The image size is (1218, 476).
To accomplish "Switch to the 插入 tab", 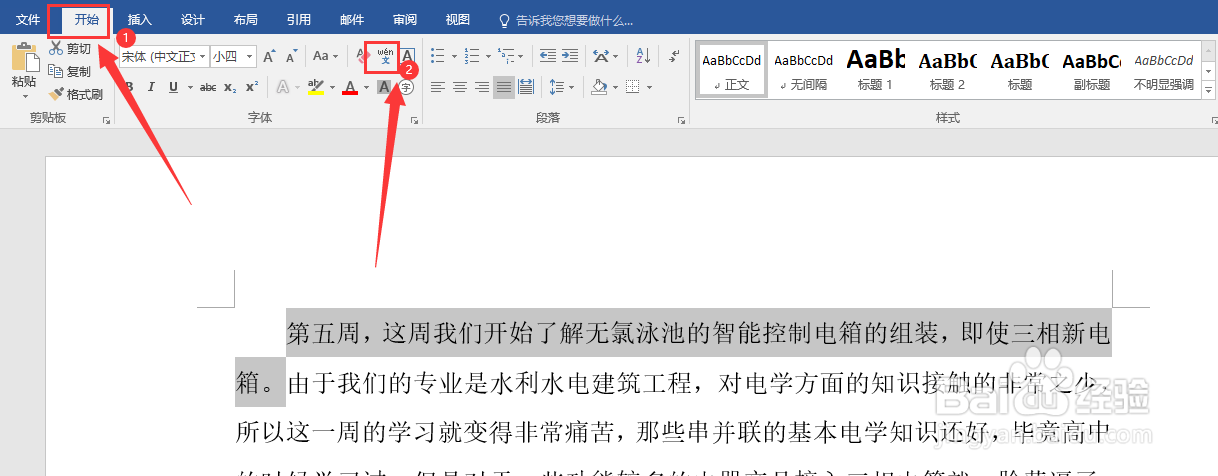I will coord(140,20).
